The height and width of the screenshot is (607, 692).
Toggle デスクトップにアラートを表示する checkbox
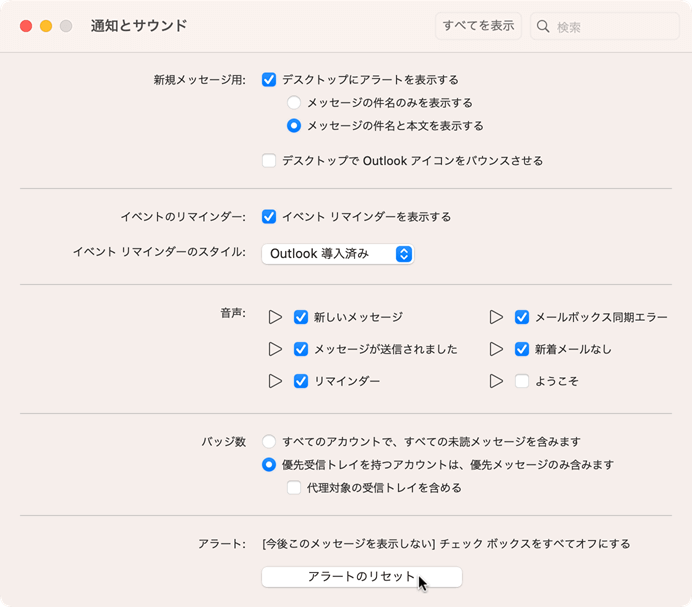point(269,79)
